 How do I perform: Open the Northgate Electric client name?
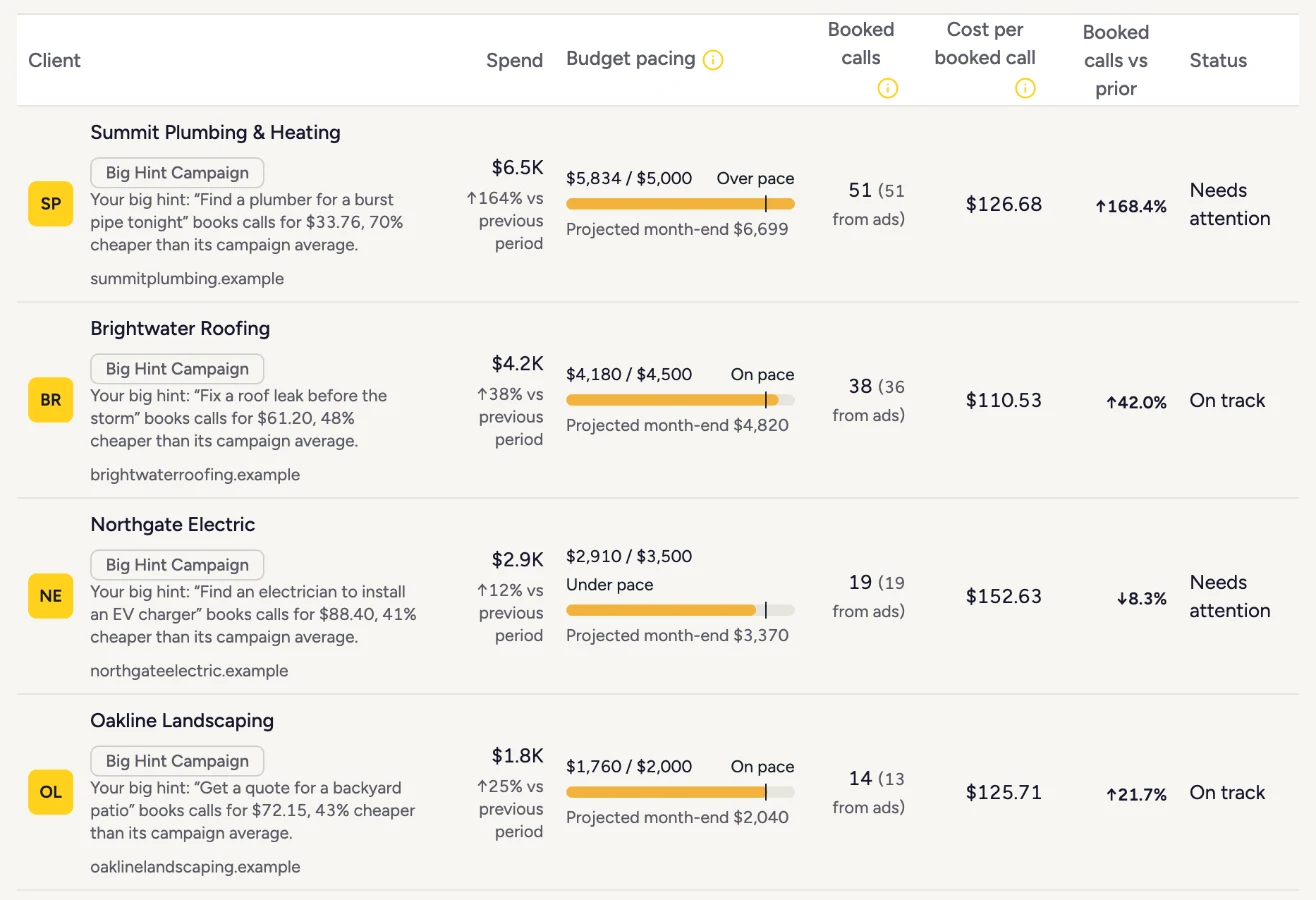click(x=173, y=525)
